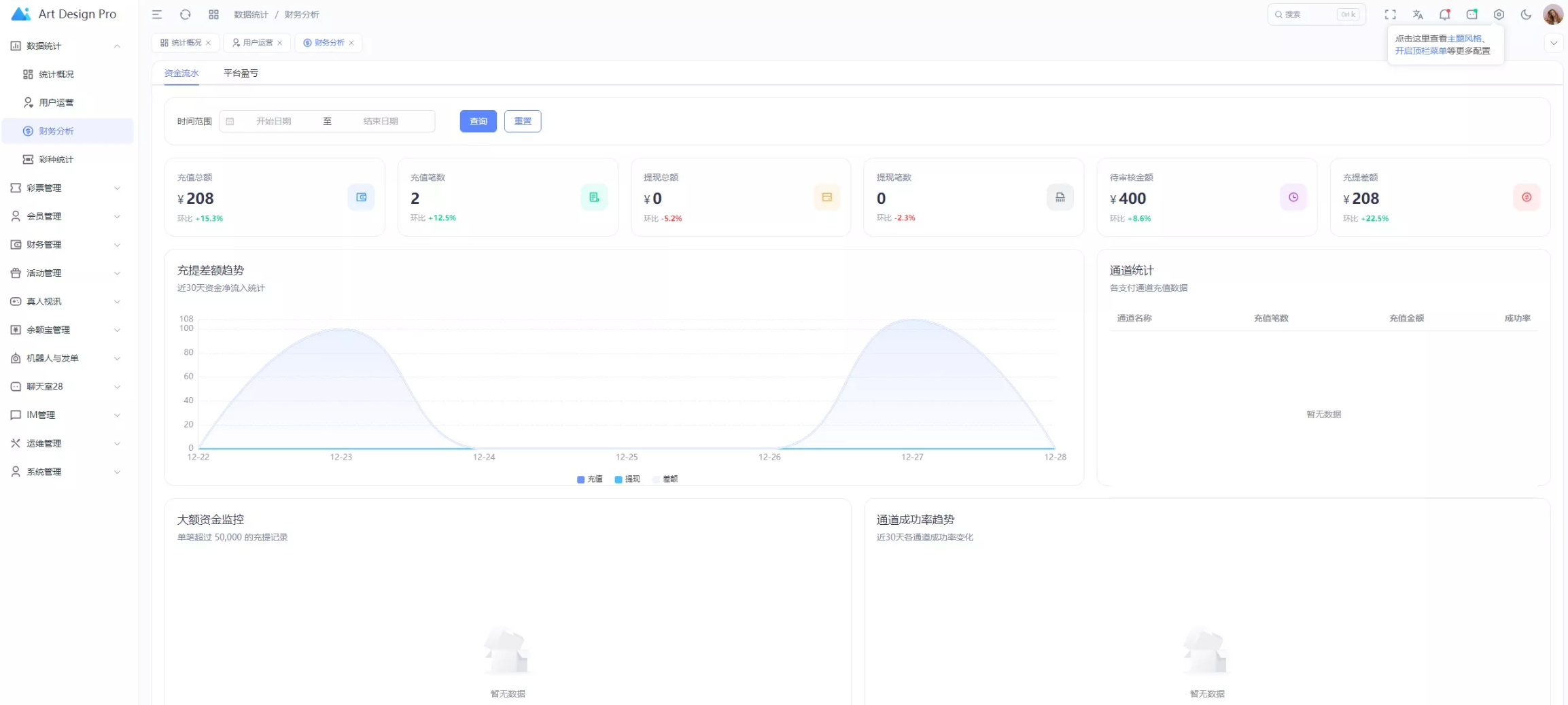Viewport: 1568px width, 705px height.
Task: Collapse the sidebar menu with hamburger icon
Action: pyautogui.click(x=157, y=14)
